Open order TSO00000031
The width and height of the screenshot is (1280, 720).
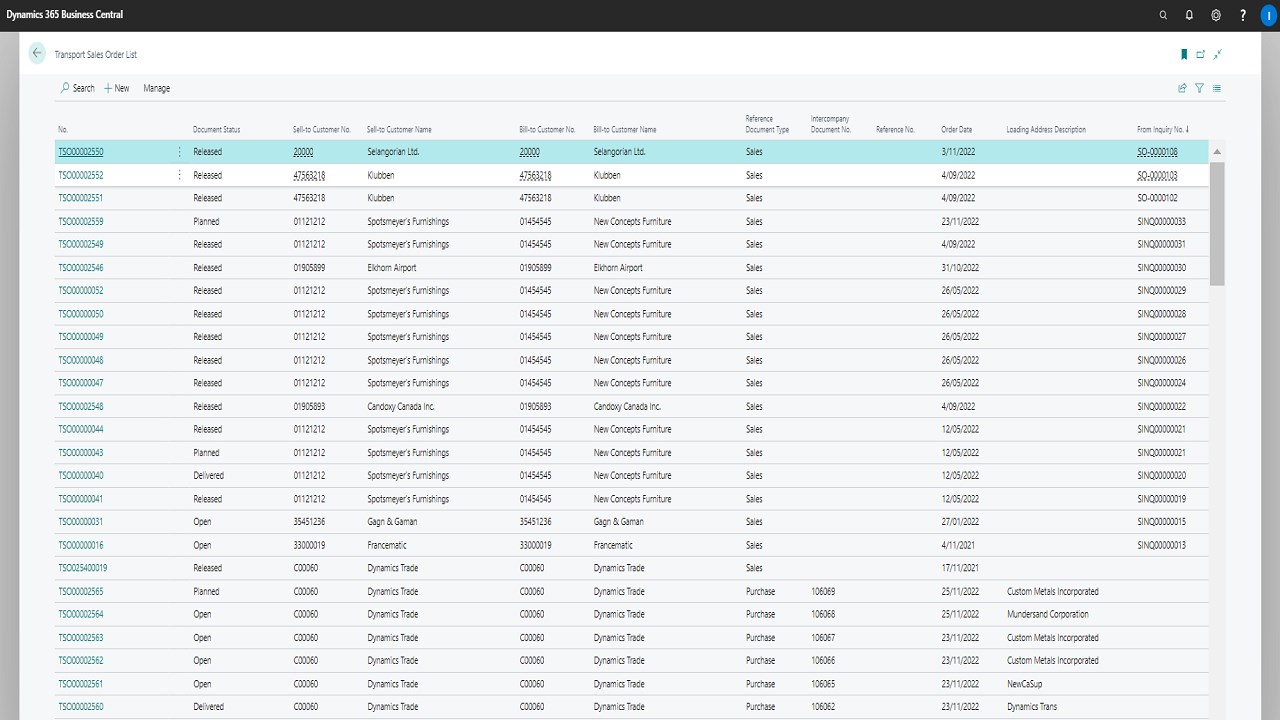(81, 522)
